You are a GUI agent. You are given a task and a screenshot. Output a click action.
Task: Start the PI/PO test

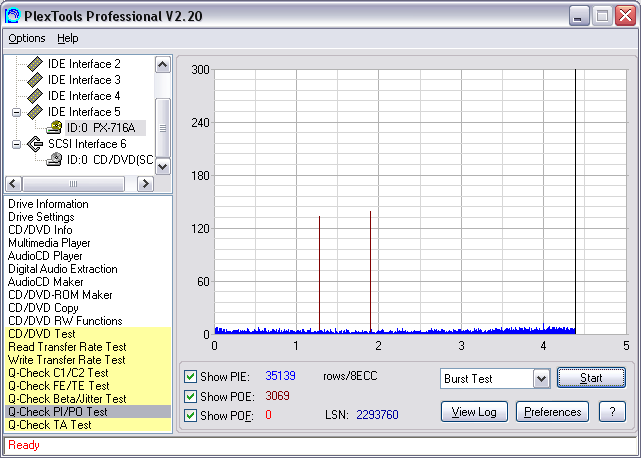tap(591, 378)
